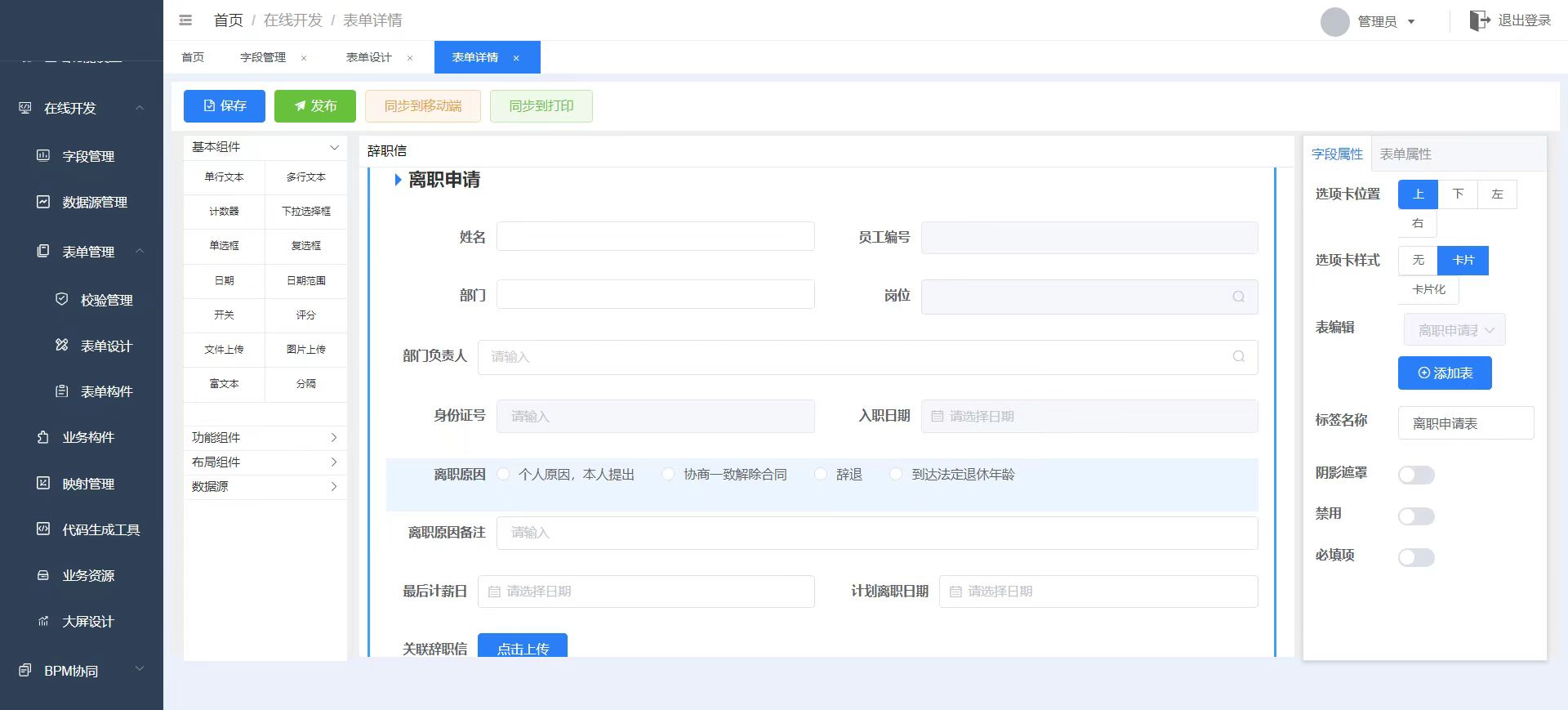Select radio 到达法定退休年龄
Viewport: 1568px width, 710px height.
point(896,474)
